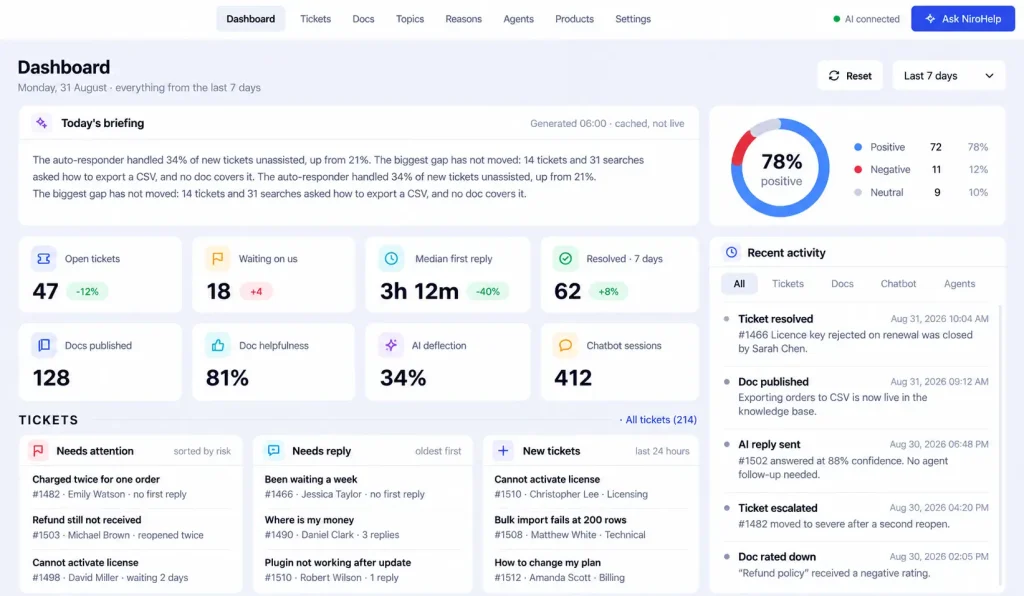1024x596 pixels.
Task: Go to the Dashboard nav tab
Action: [251, 19]
